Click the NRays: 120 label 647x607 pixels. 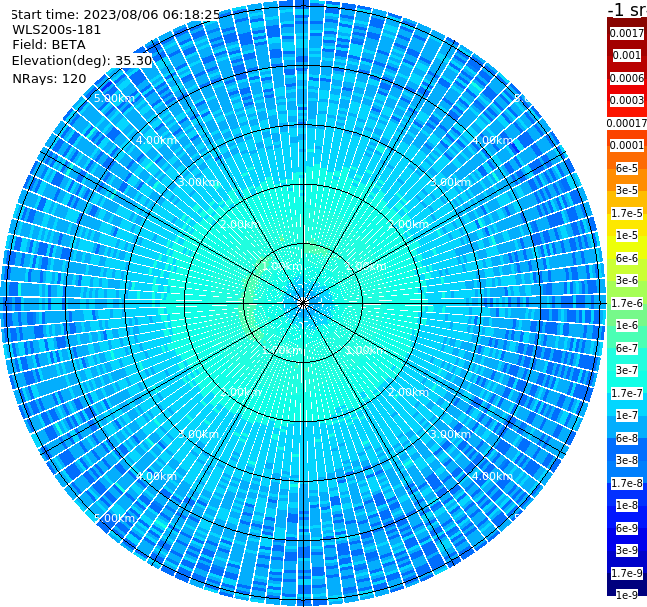click(49, 78)
